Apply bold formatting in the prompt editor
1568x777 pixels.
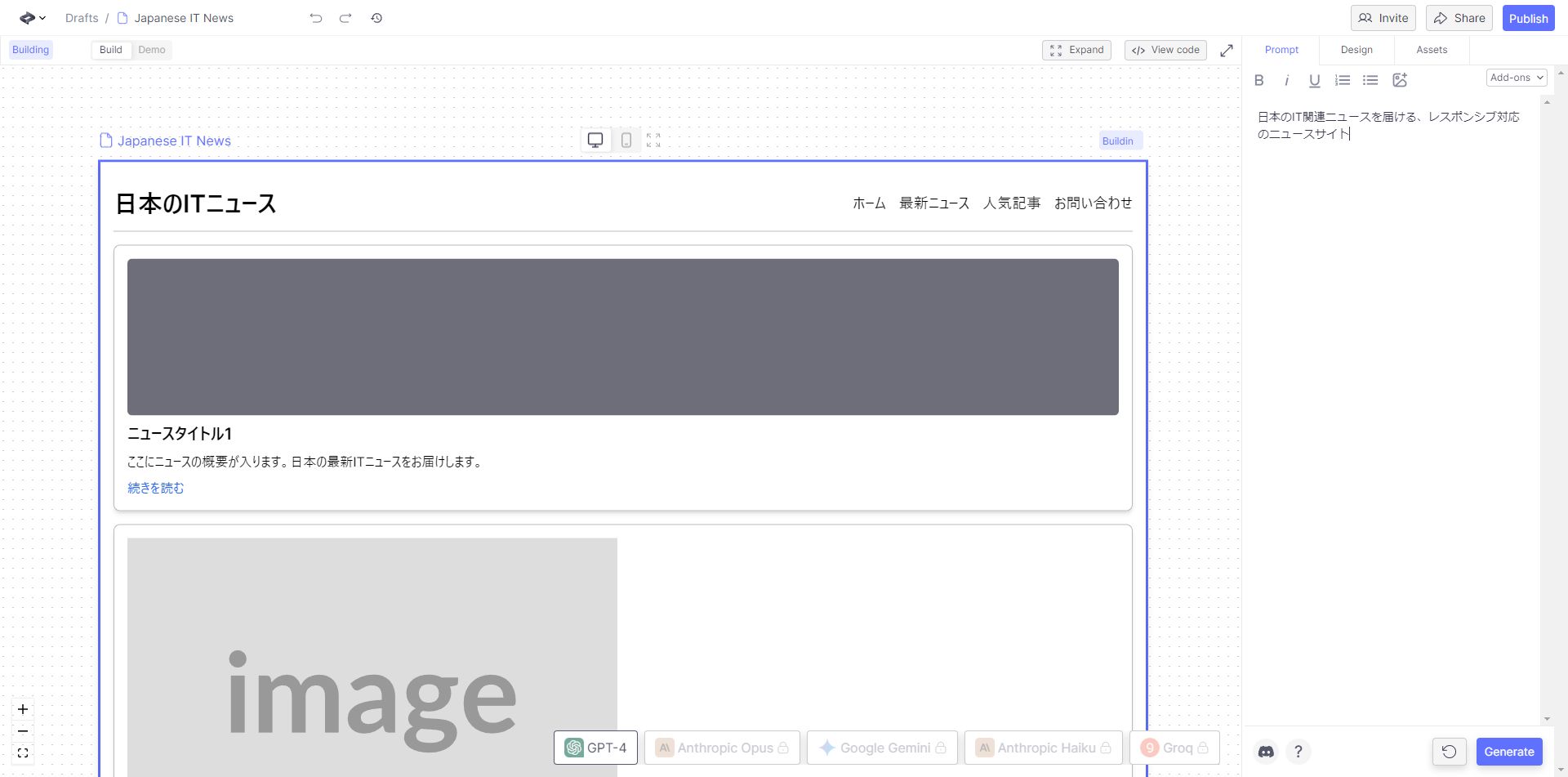(x=1258, y=80)
